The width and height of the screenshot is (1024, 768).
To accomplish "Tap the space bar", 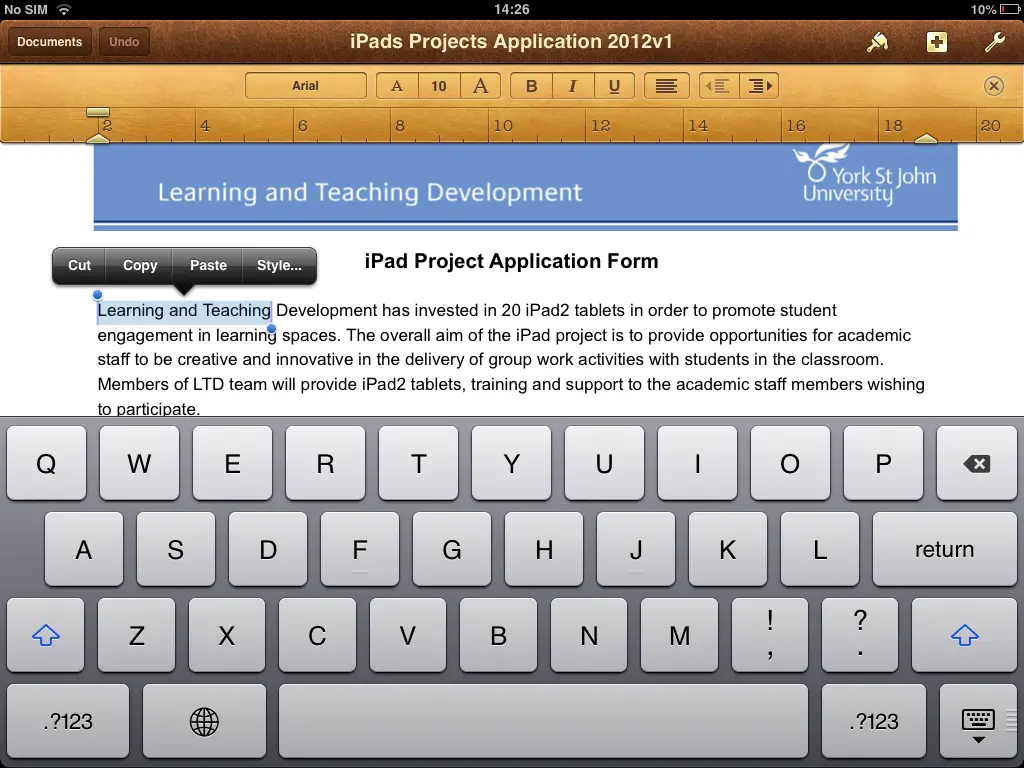I will (543, 721).
